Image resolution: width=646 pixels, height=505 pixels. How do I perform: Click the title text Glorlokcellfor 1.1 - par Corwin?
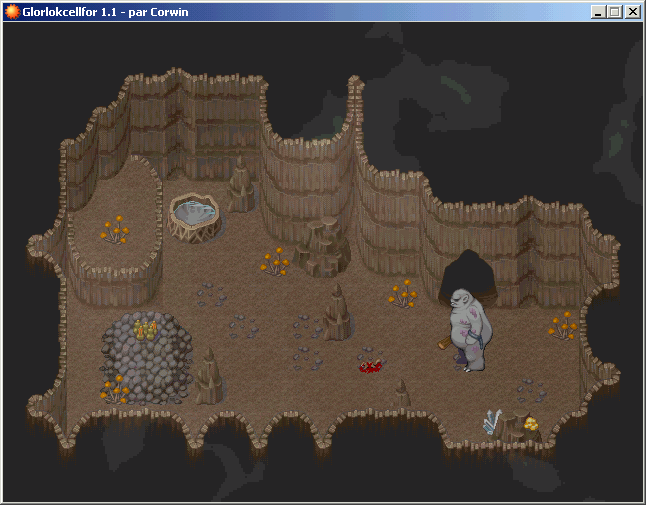click(x=105, y=12)
